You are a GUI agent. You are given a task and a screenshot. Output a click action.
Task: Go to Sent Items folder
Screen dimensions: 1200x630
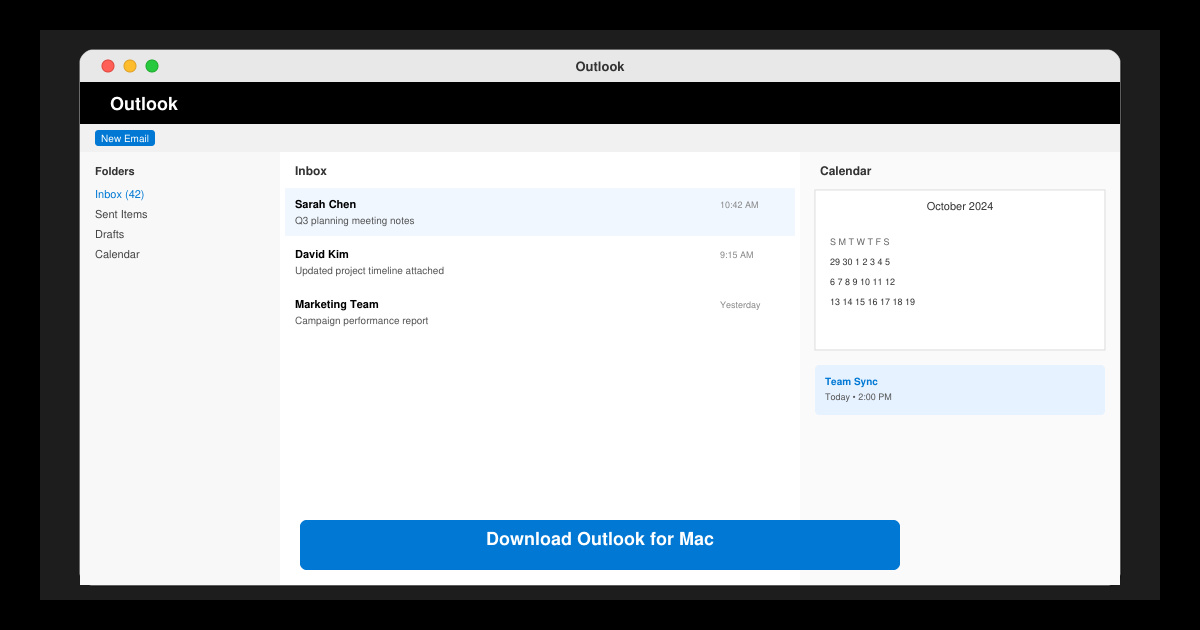[121, 214]
